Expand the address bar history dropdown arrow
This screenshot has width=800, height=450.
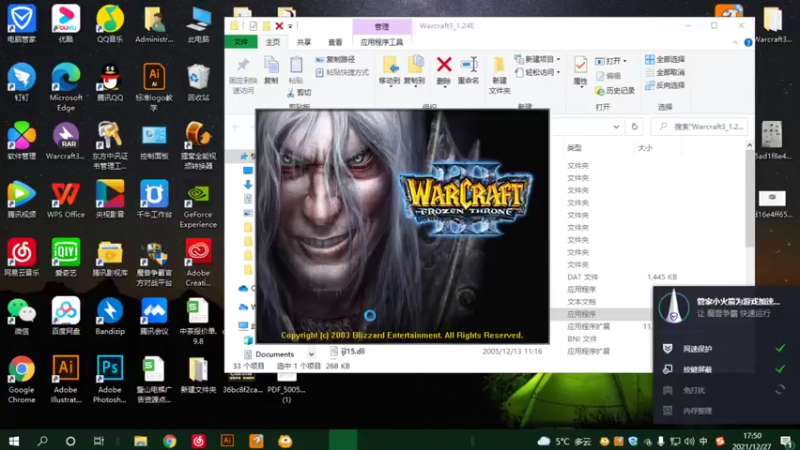pyautogui.click(x=616, y=127)
